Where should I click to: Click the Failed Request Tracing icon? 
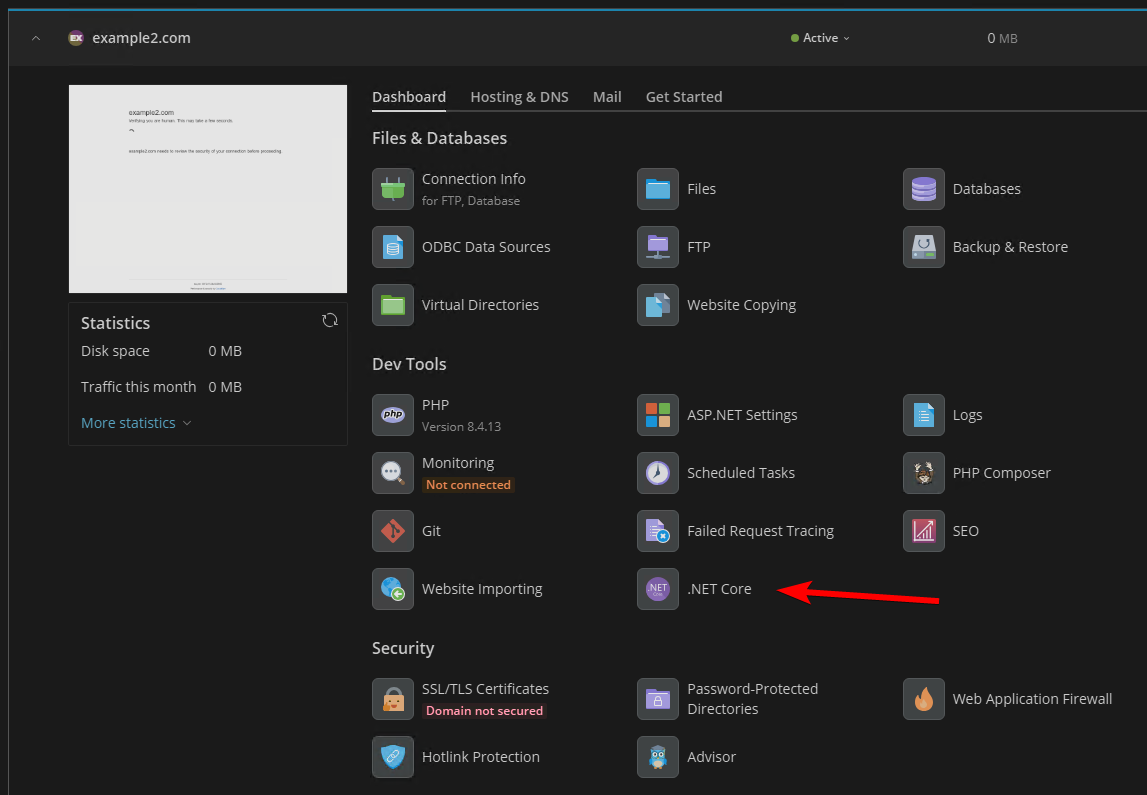click(657, 531)
